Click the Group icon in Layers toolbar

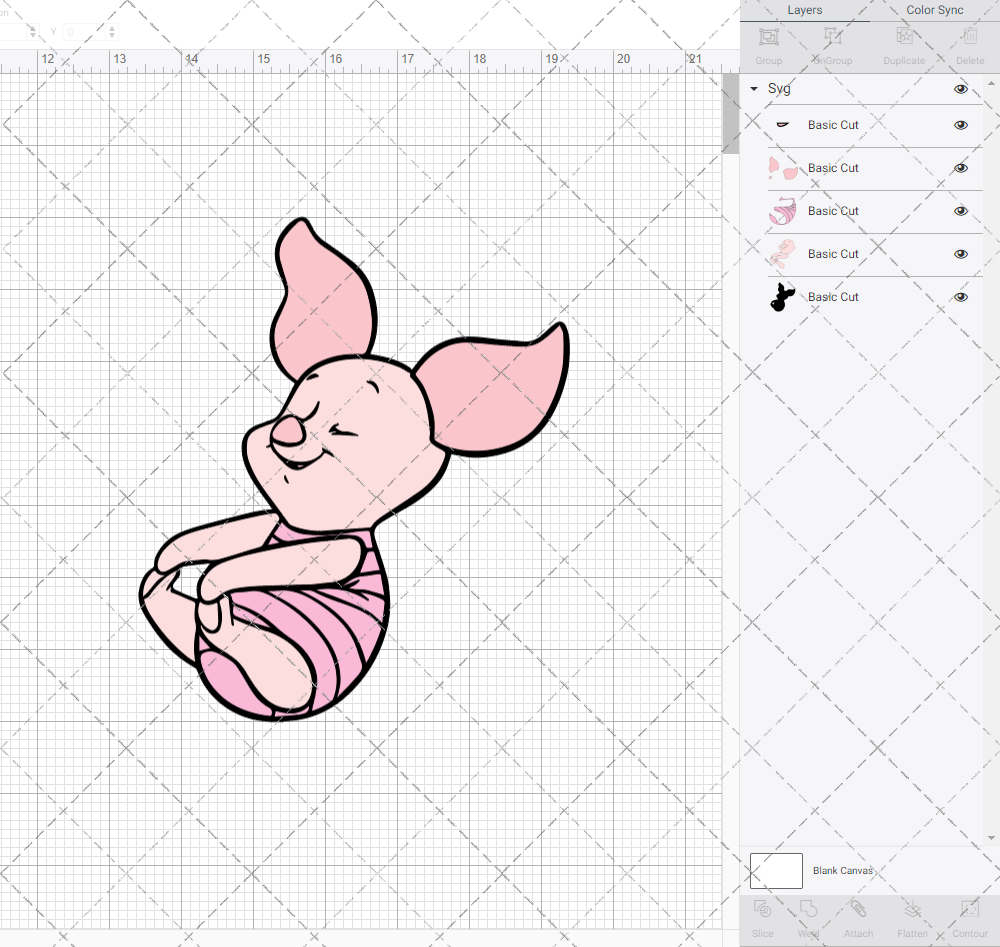click(x=768, y=37)
